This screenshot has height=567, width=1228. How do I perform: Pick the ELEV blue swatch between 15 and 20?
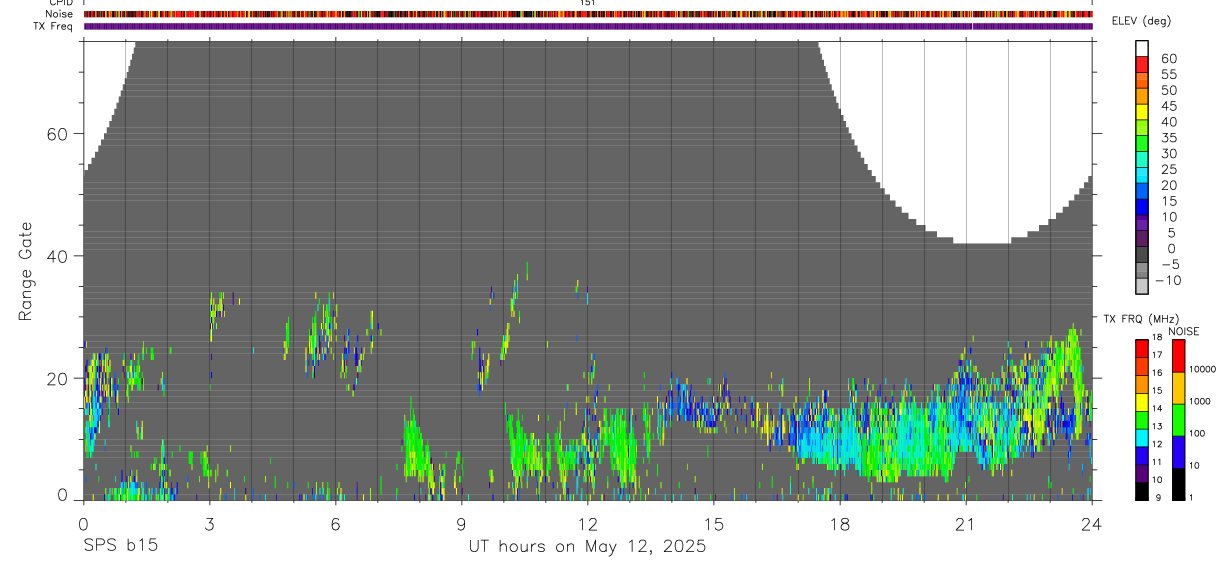(x=1142, y=193)
